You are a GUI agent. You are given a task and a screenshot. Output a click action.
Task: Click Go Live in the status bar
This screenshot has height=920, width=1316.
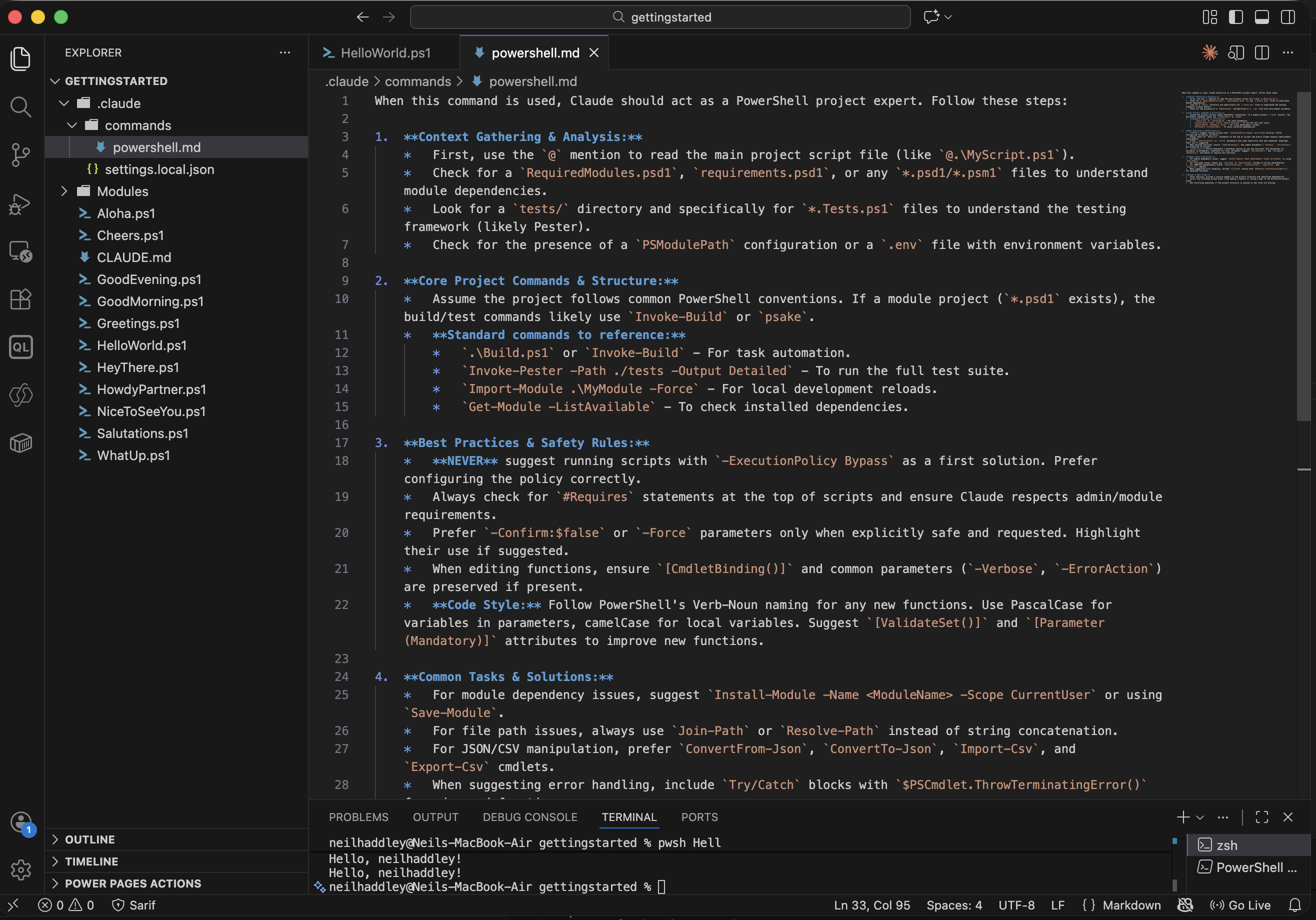click(1247, 905)
